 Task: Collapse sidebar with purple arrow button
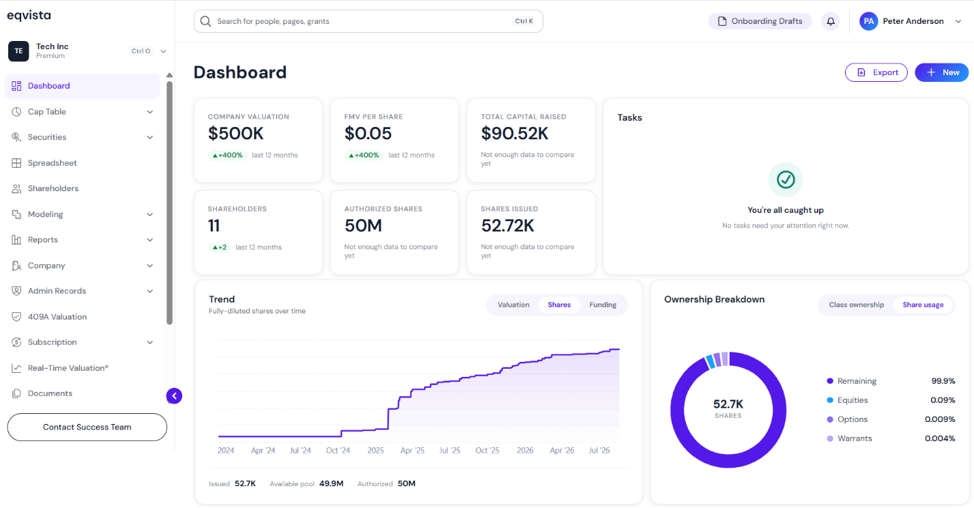(174, 396)
